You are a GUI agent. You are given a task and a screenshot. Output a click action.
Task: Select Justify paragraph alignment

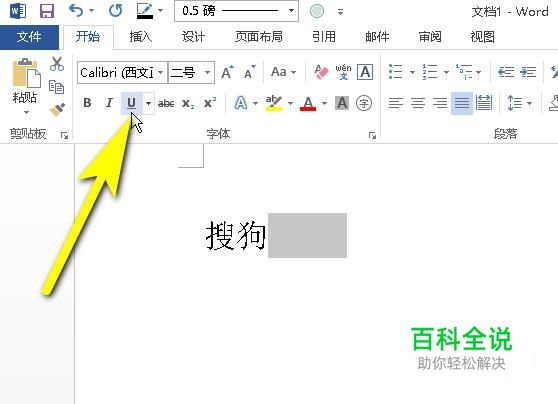(x=462, y=103)
